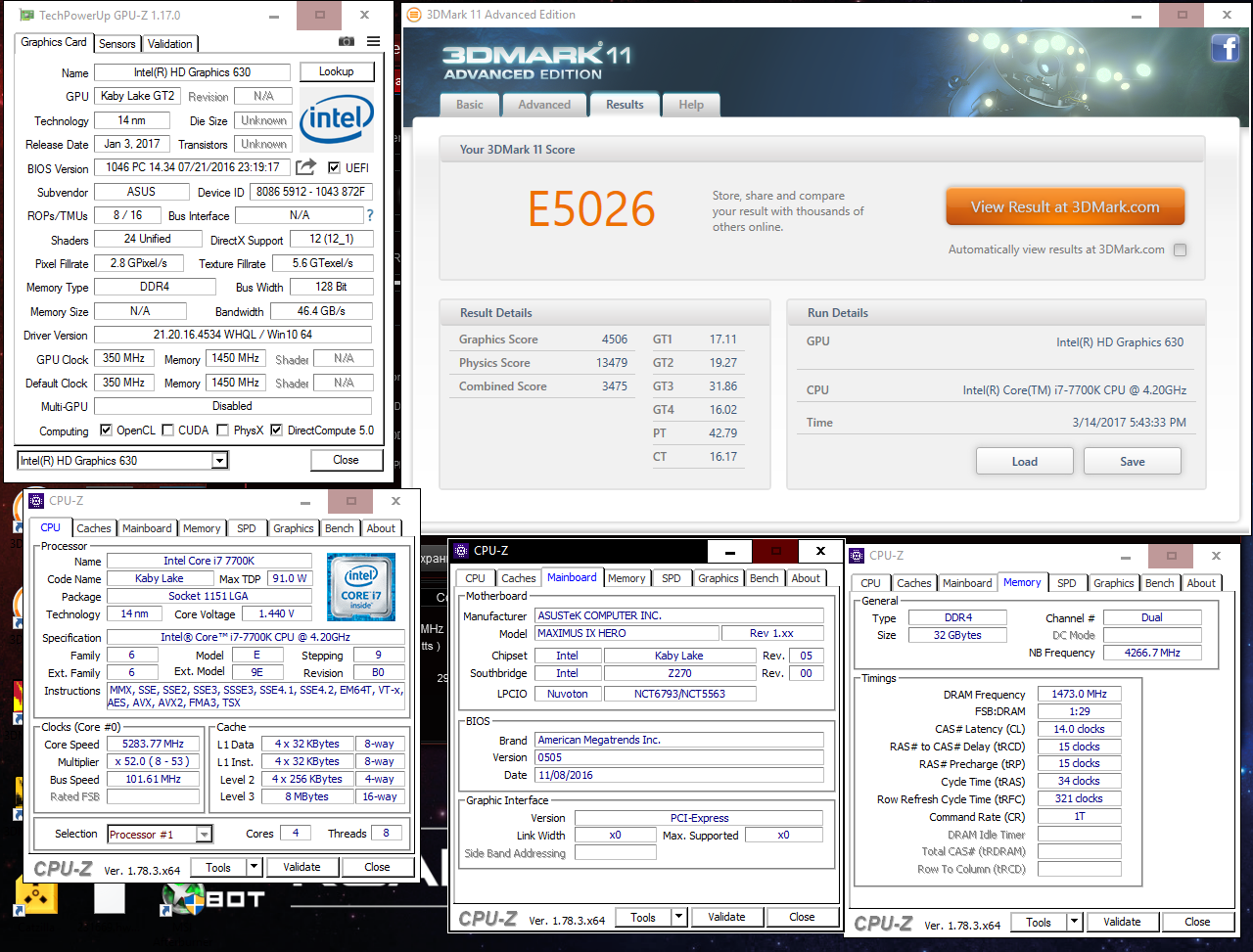
Task: Click the DRAM Frequency 1473.0 MHz value
Action: tap(1079, 695)
